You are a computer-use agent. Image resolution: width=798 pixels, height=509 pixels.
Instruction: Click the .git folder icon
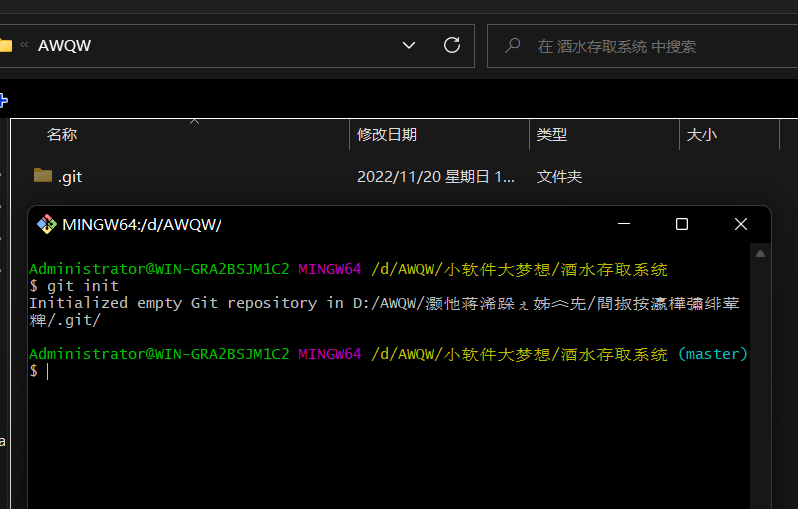pos(43,176)
